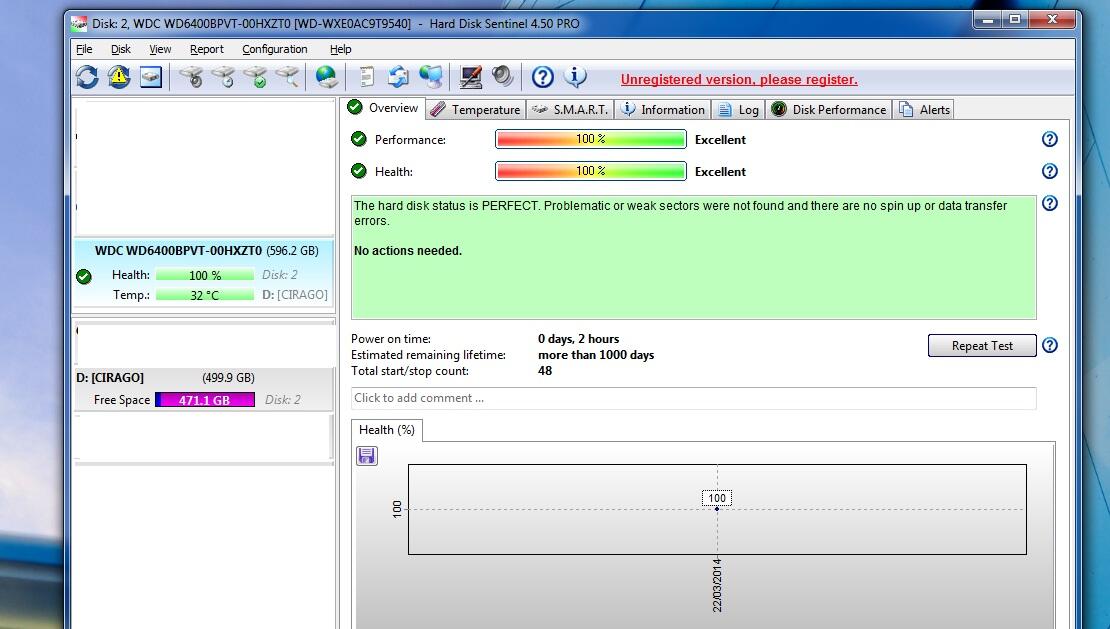This screenshot has height=629, width=1110.
Task: Click the green check icon beside Health label
Action: click(x=359, y=171)
